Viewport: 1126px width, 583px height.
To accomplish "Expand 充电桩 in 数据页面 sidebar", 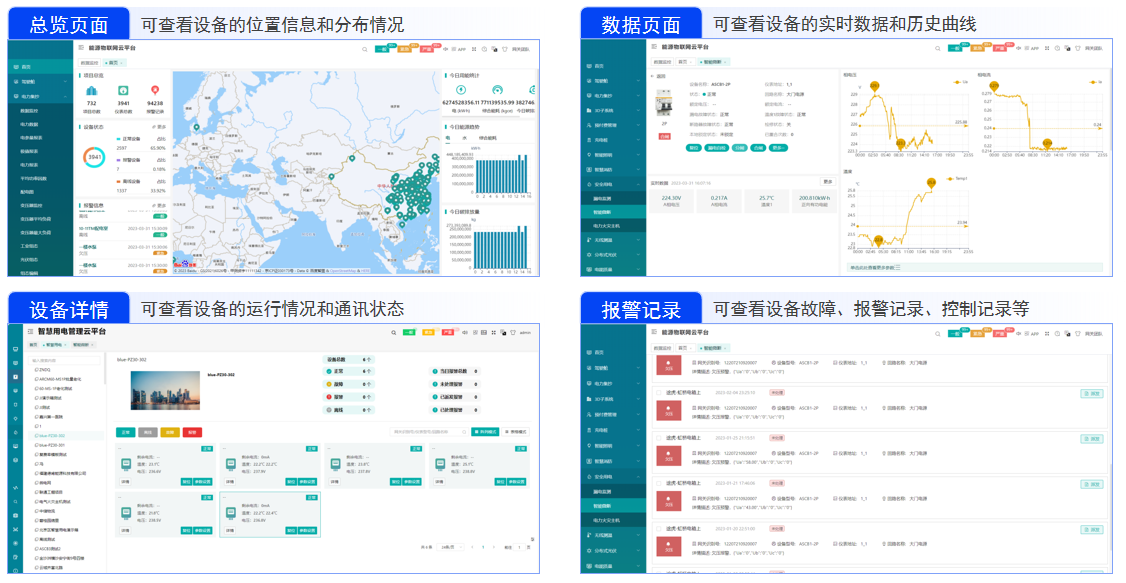I will click(613, 140).
